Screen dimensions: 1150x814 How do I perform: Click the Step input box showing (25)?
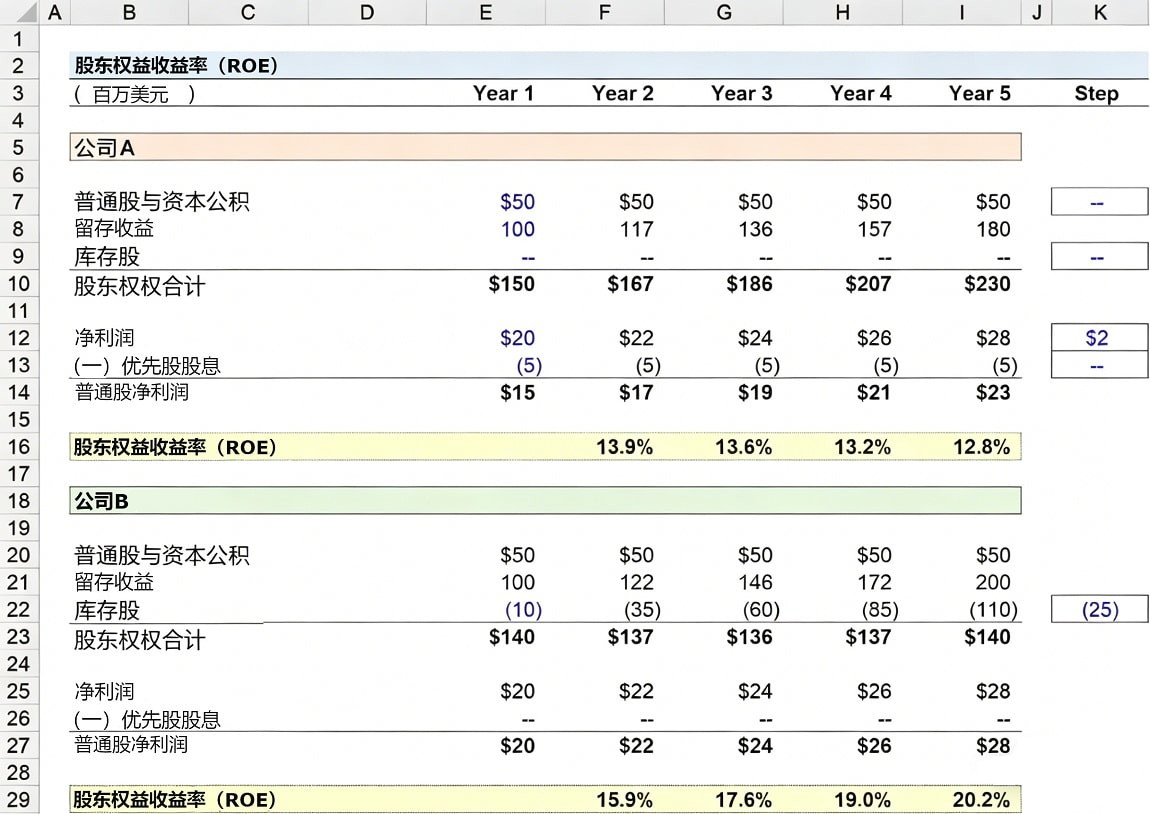click(x=1098, y=609)
